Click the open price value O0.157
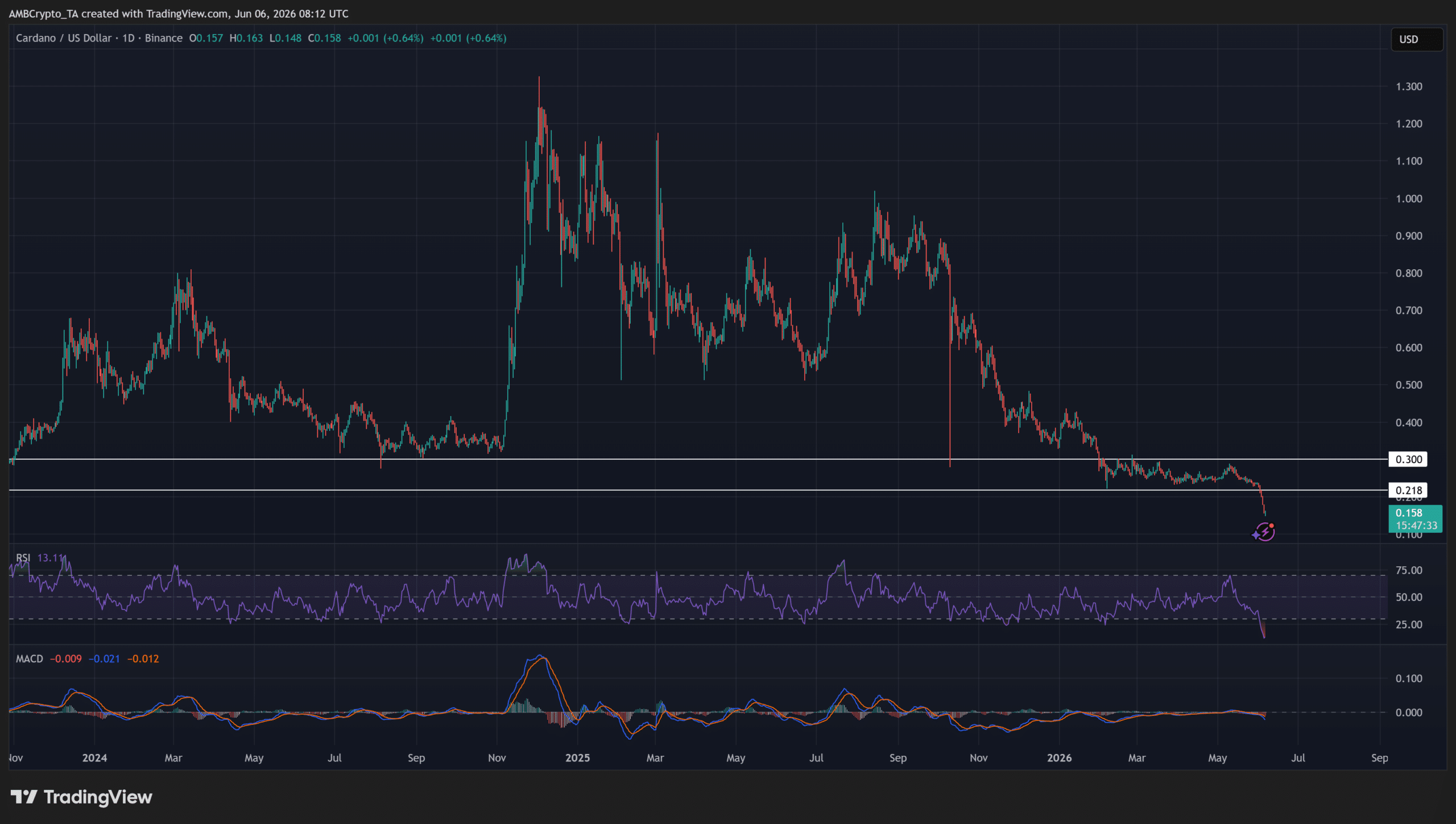The height and width of the screenshot is (824, 1456). [x=206, y=38]
